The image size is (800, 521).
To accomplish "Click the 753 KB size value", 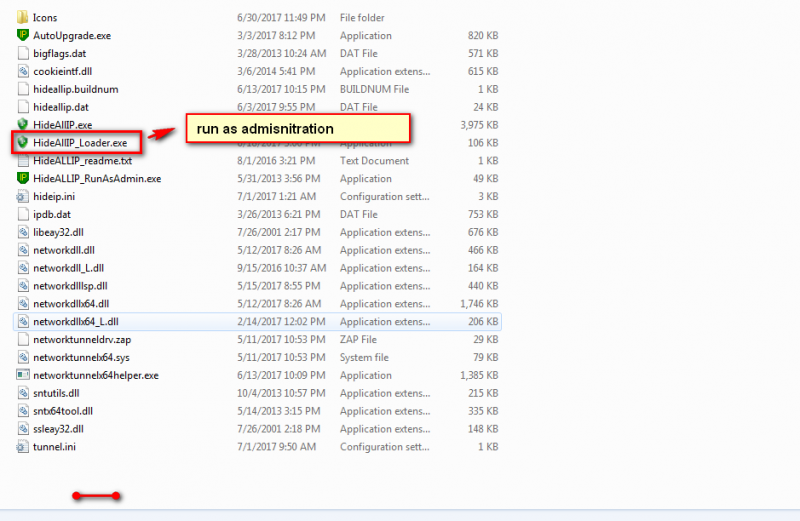I will pos(483,214).
